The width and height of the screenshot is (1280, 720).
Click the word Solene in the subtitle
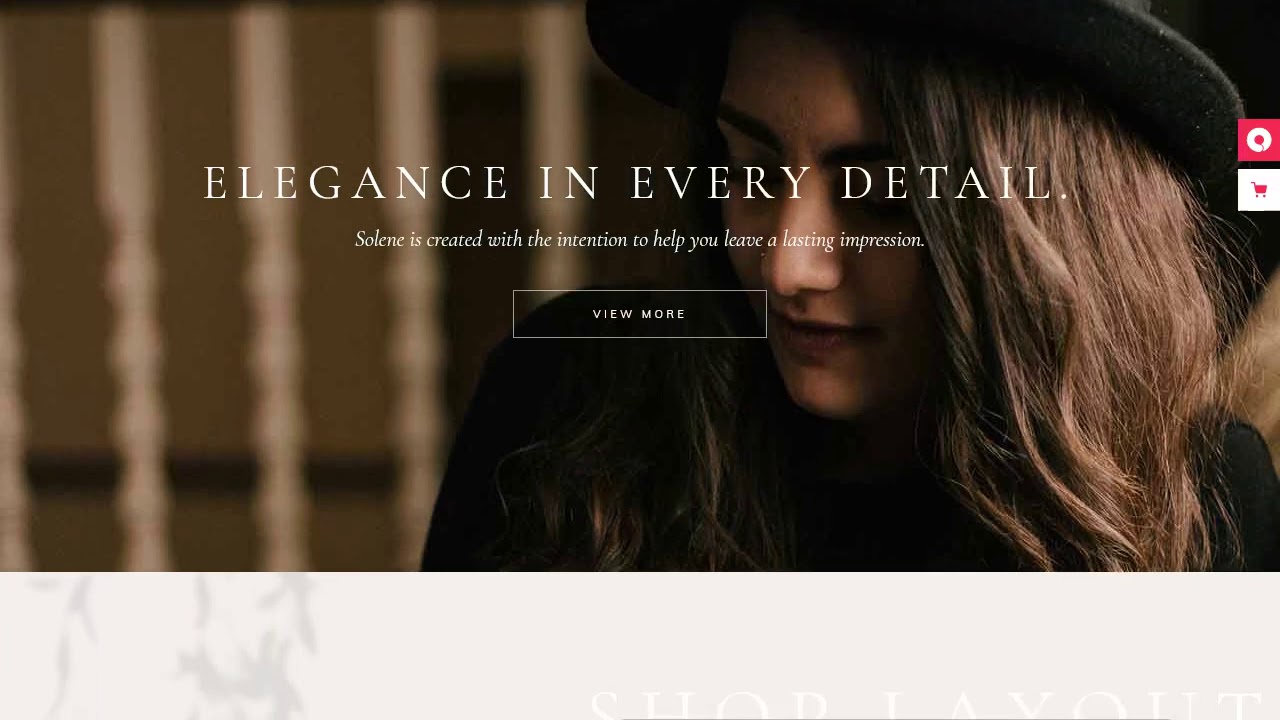point(380,240)
